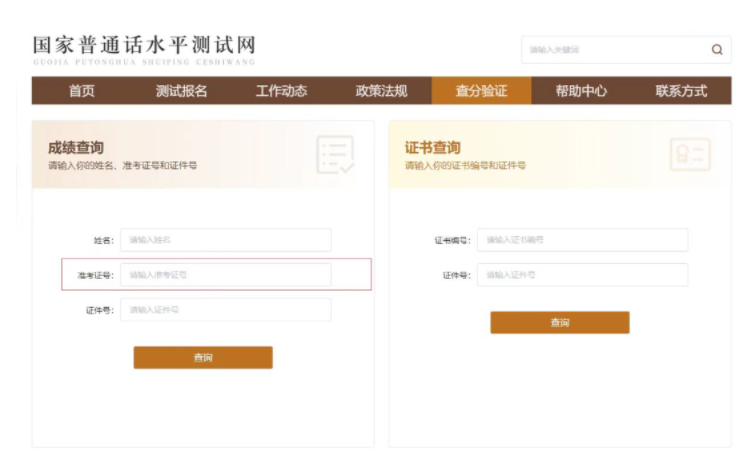Select the 准考证号 input field
The height and width of the screenshot is (469, 755).
point(225,275)
